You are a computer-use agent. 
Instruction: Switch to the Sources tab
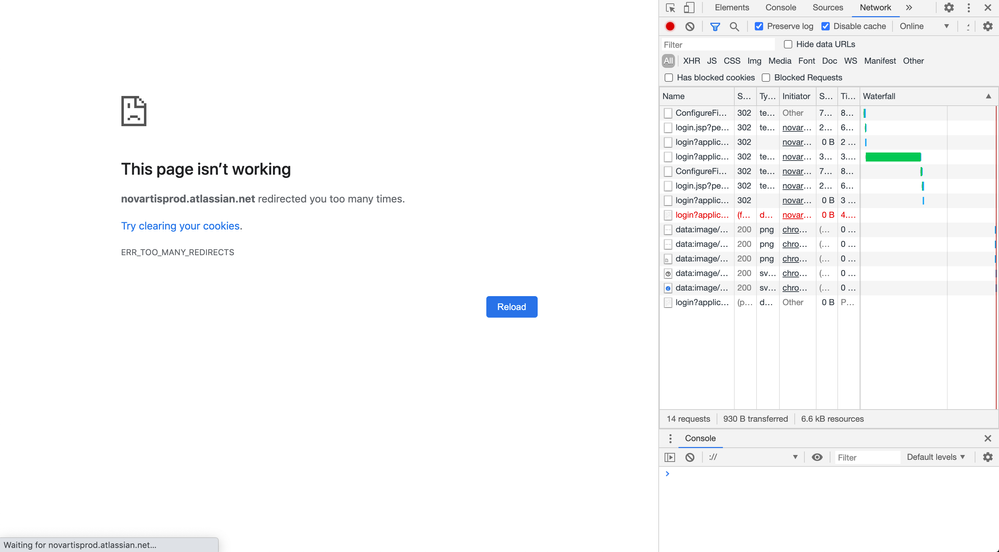click(827, 8)
